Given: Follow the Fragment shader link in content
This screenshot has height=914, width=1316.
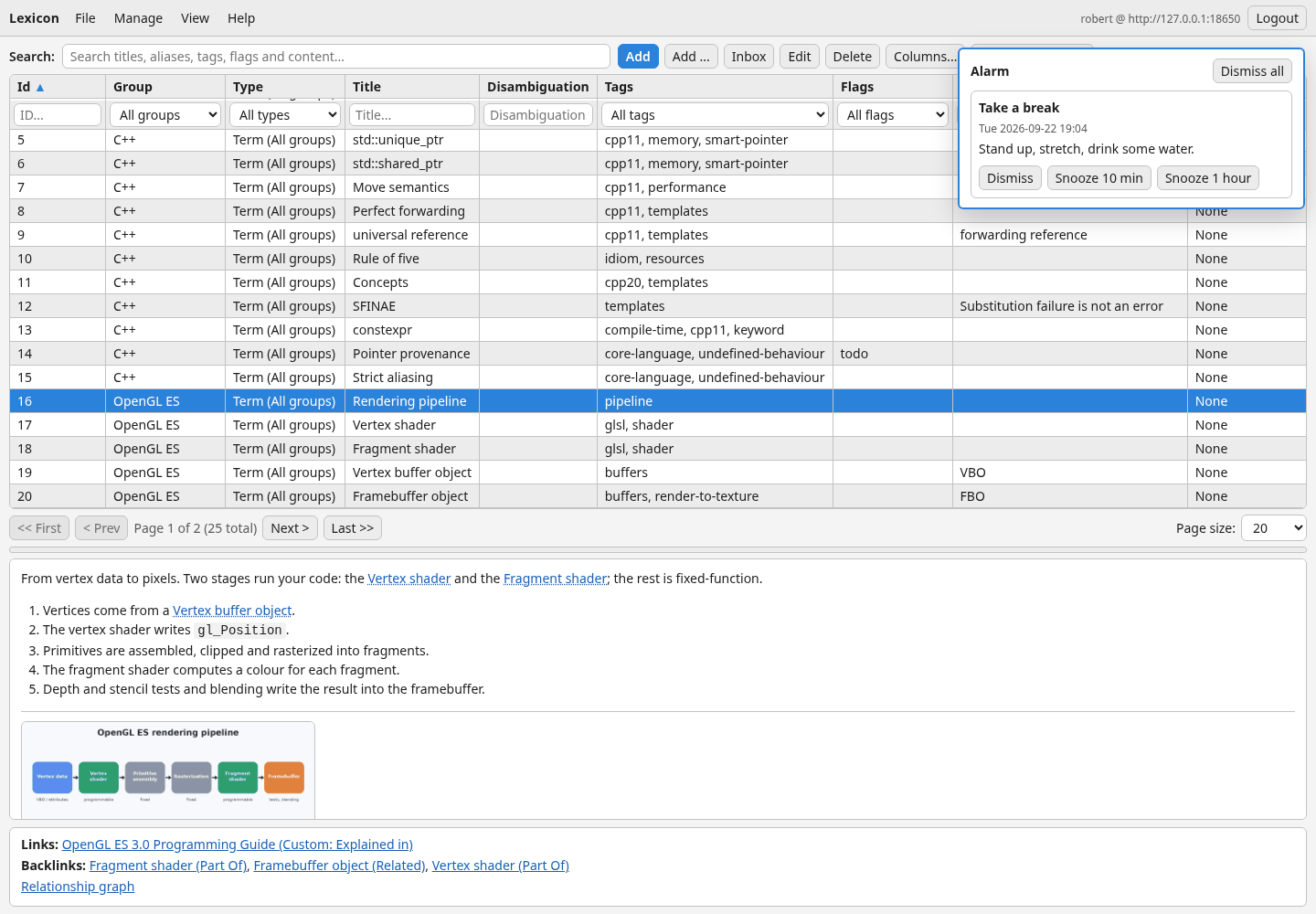Looking at the screenshot, I should pos(555,579).
